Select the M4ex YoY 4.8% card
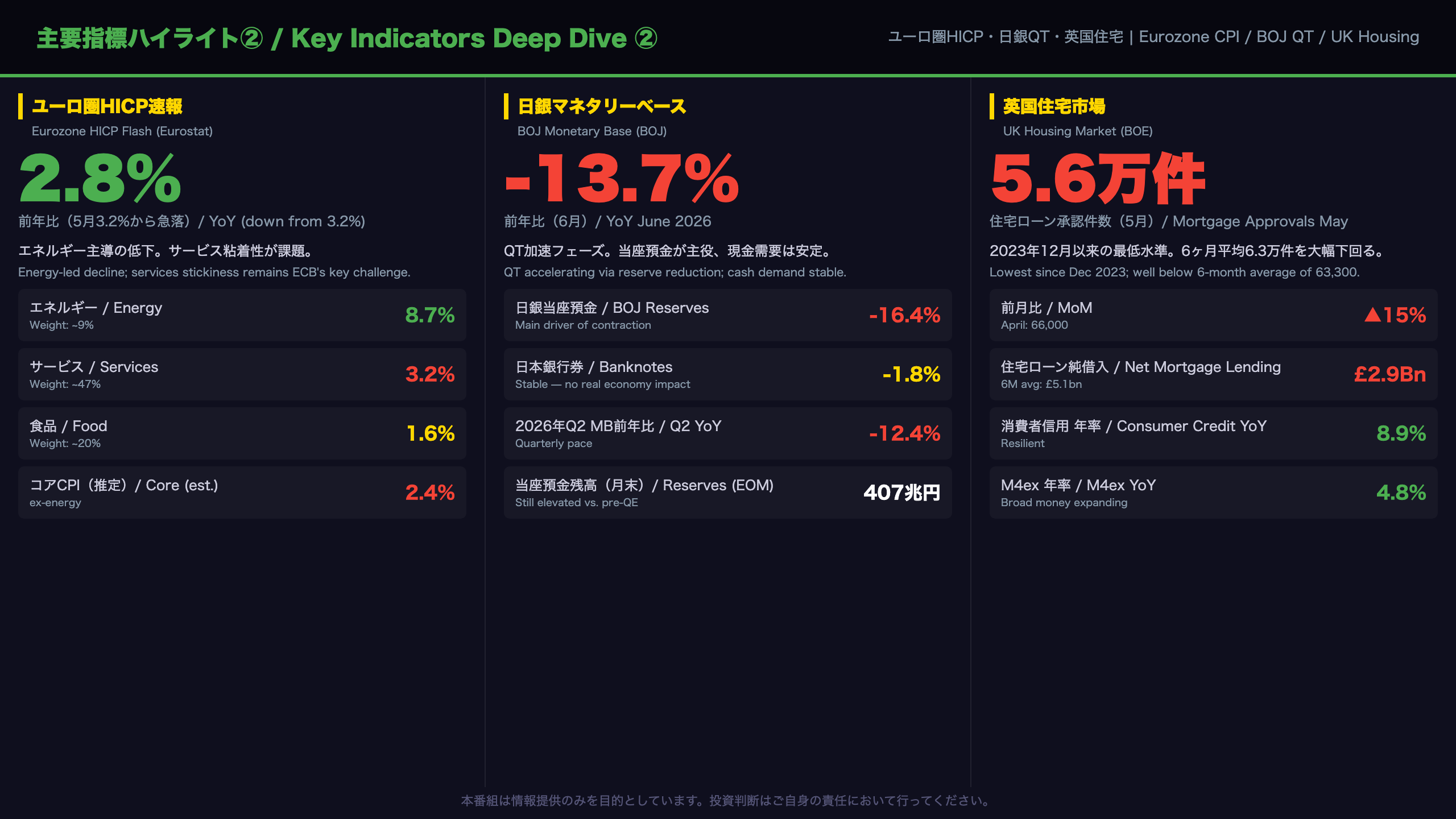This screenshot has height=819, width=1456. pos(1214,493)
